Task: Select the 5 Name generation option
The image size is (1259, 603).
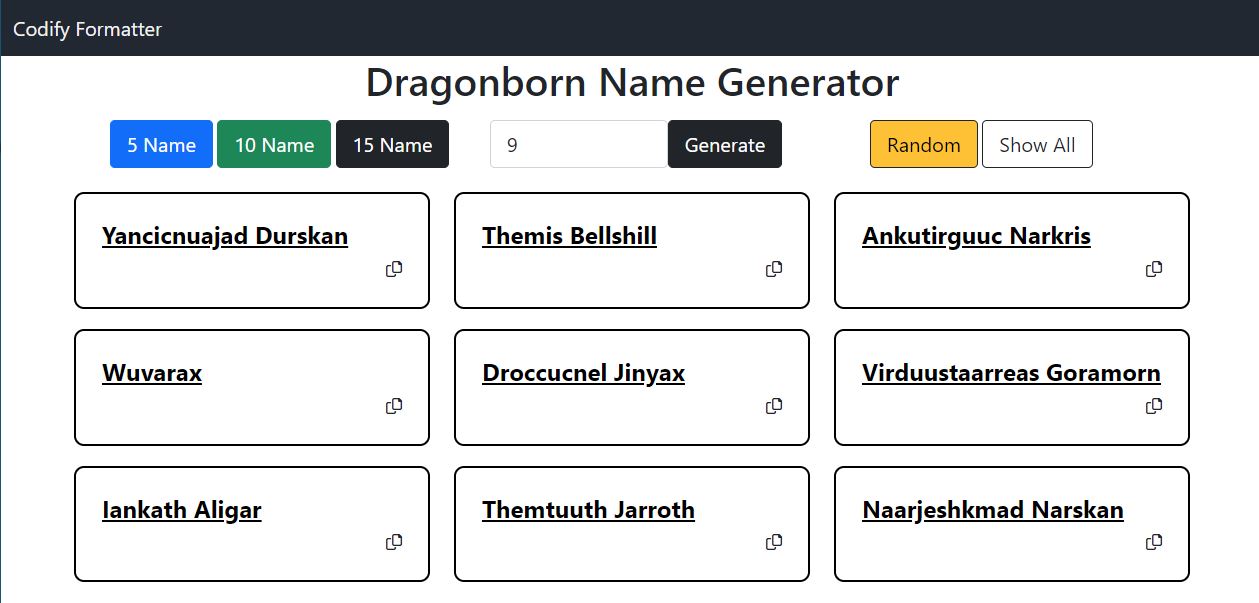Action: (161, 144)
